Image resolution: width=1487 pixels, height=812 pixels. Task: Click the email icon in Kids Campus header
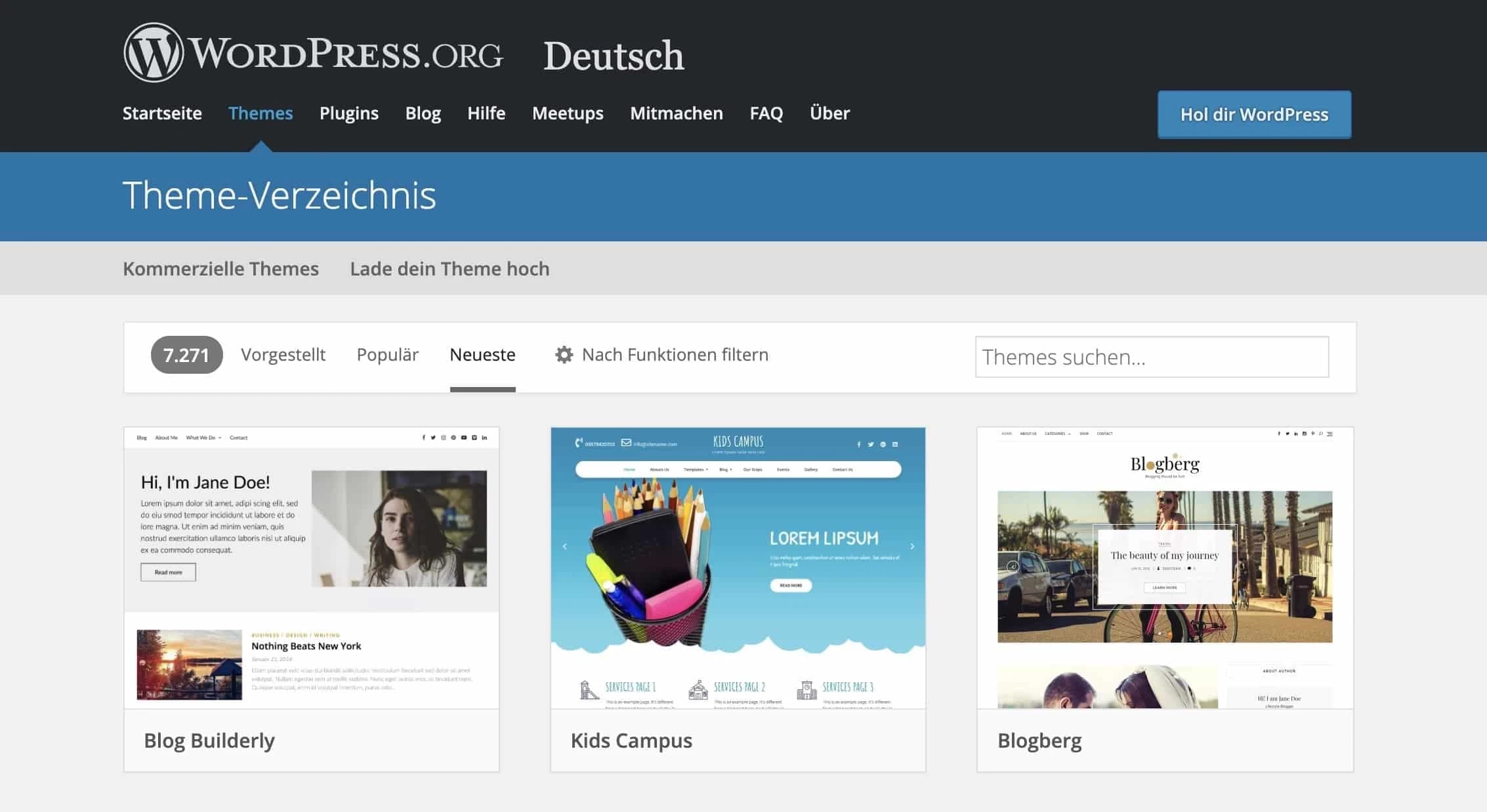point(626,443)
